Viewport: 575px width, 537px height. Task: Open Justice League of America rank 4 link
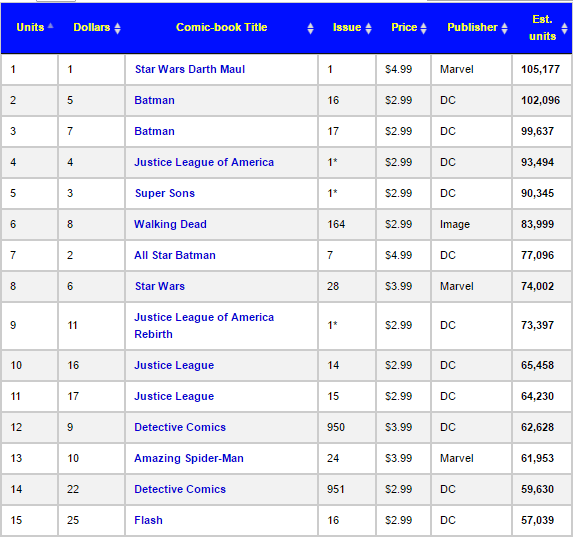click(x=204, y=162)
